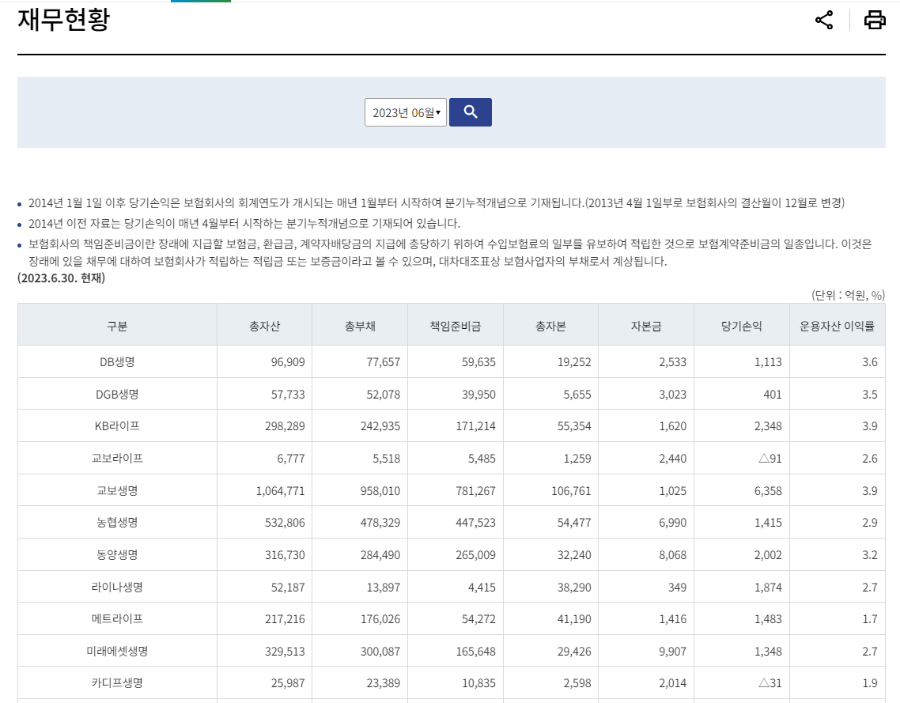Click DB생명 total assets 96,909
Image resolution: width=900 pixels, height=703 pixels.
tap(288, 362)
